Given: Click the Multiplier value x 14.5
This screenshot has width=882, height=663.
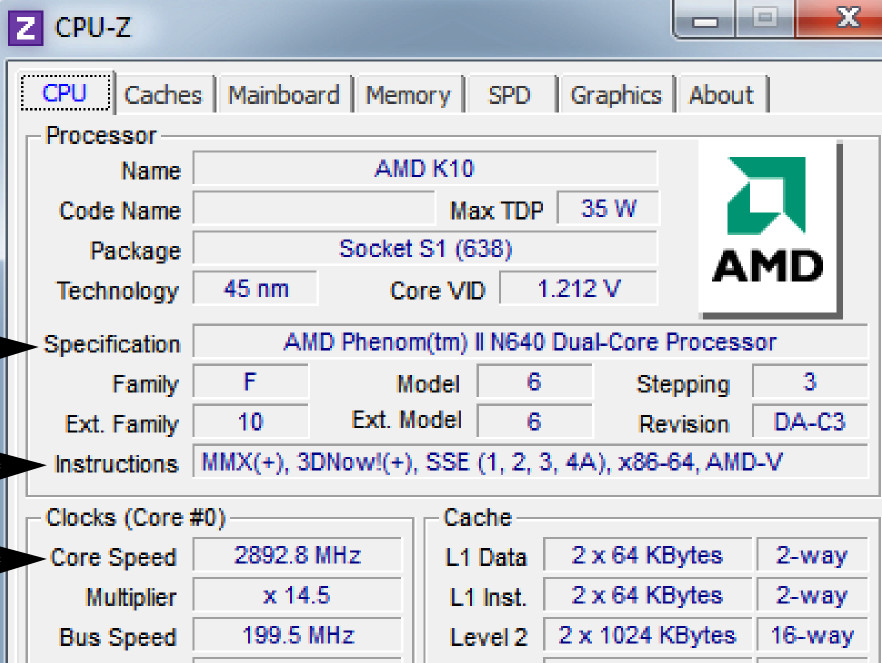Looking at the screenshot, I should click(297, 596).
